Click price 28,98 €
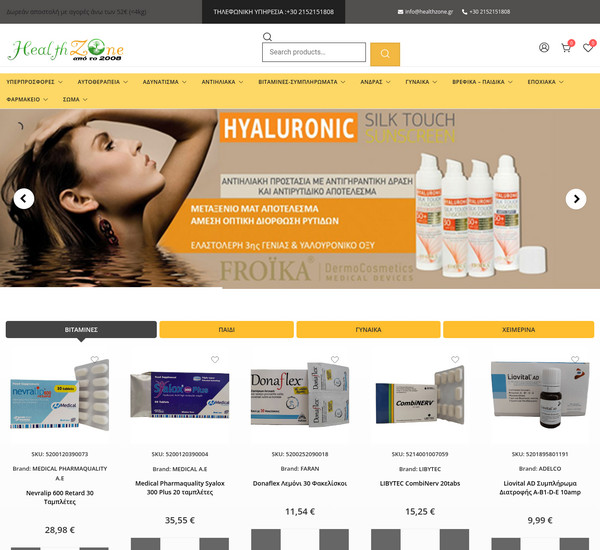This screenshot has height=550, width=600. 60,530
